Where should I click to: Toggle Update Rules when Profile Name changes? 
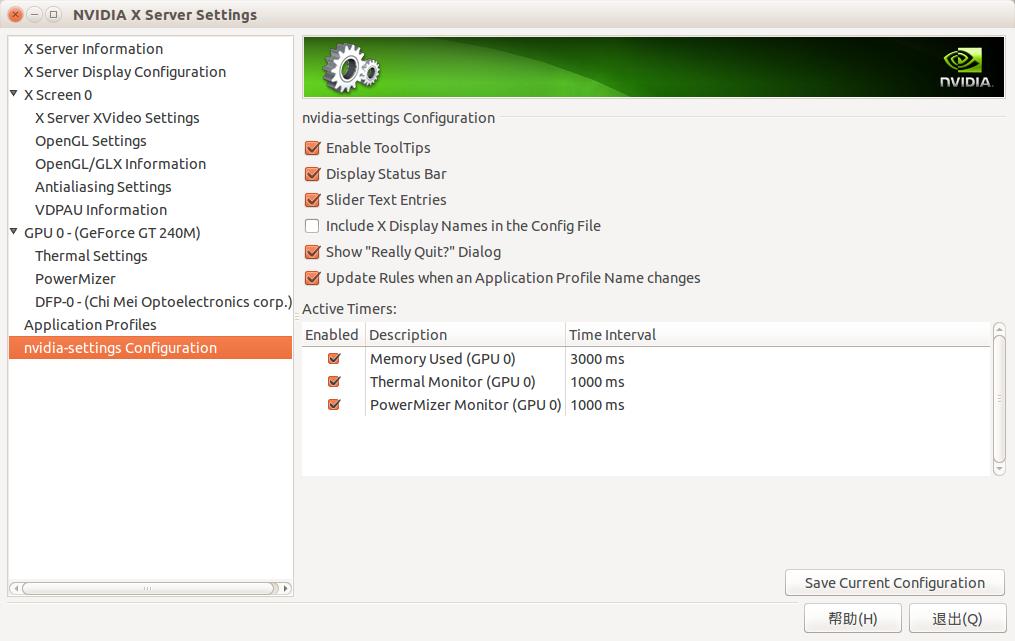coord(313,278)
